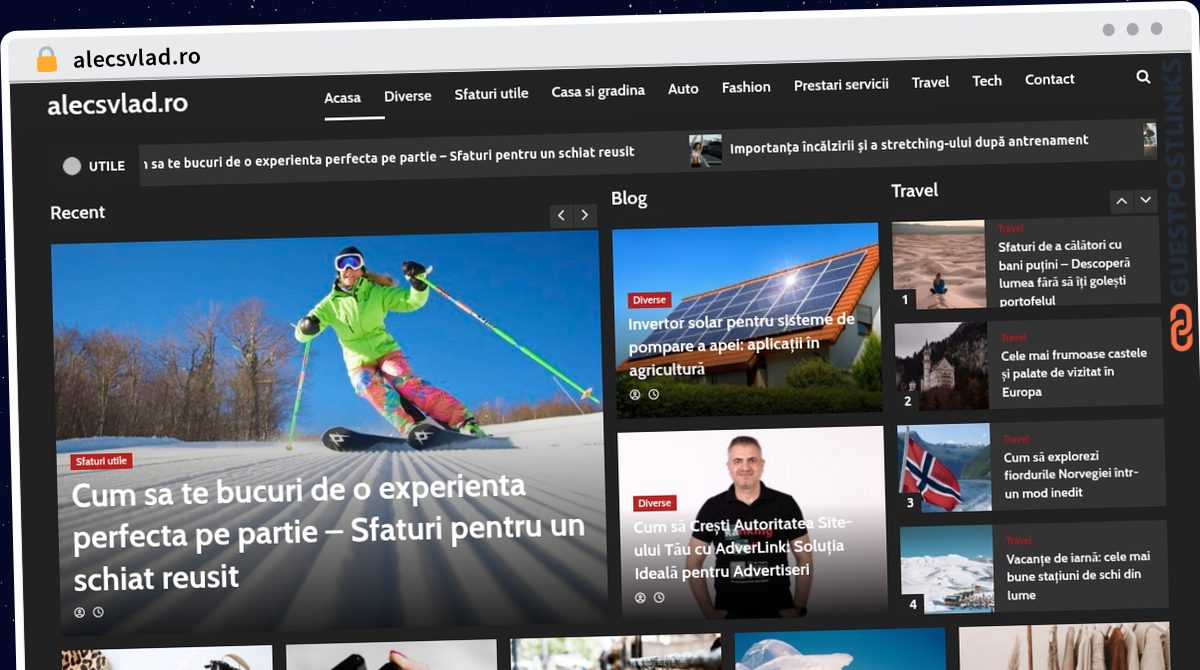The width and height of the screenshot is (1200, 670).
Task: Click Travel tag above castele article
Action: 1013,338
